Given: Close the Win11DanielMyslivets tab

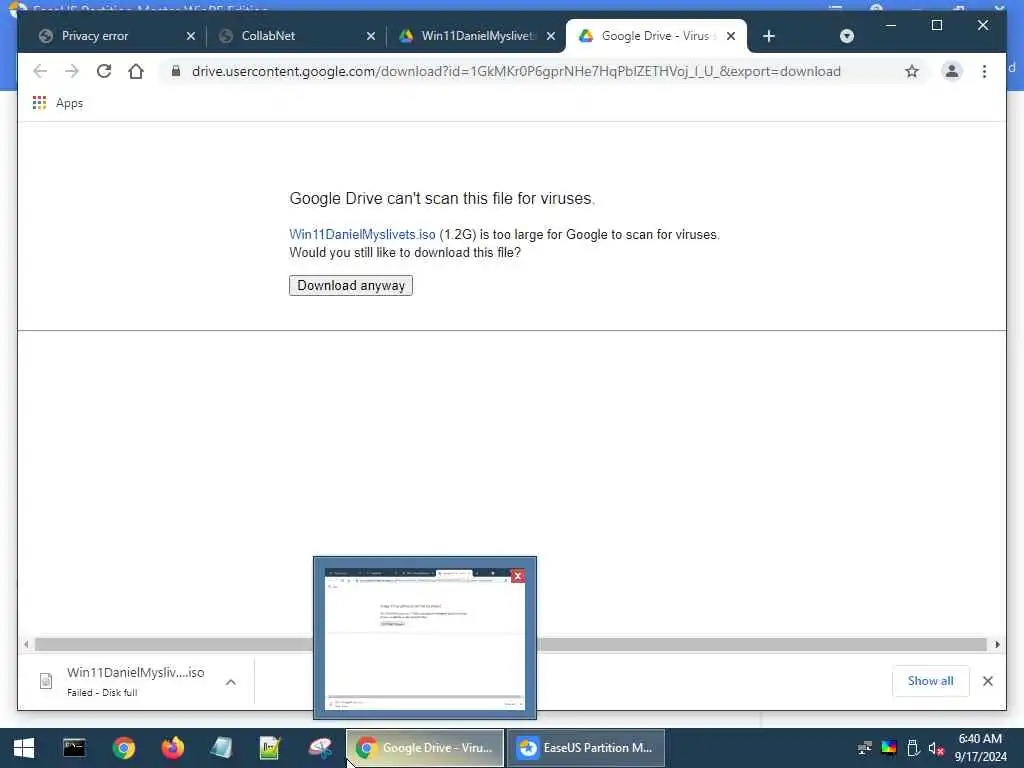Looking at the screenshot, I should [x=551, y=36].
